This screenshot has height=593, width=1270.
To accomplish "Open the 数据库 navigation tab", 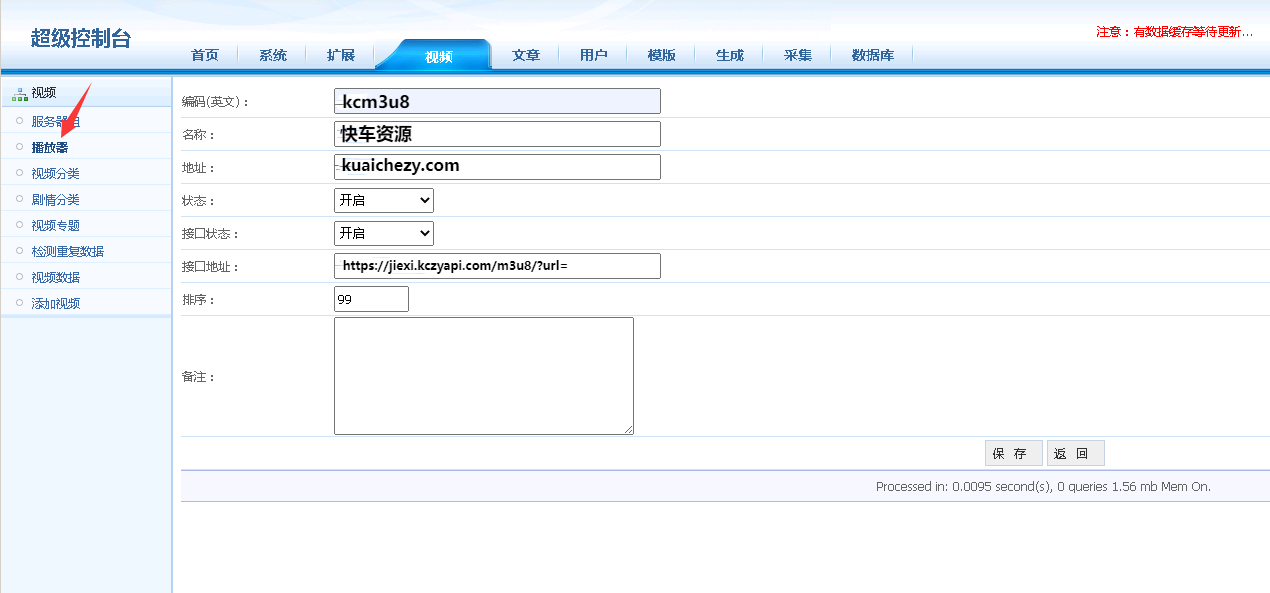I will (872, 55).
